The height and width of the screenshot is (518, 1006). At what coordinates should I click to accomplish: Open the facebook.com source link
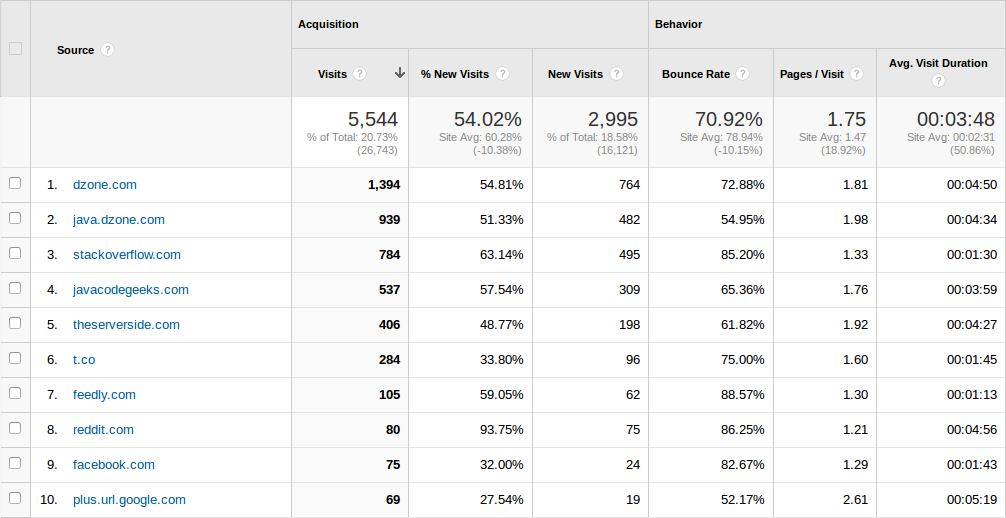click(114, 465)
